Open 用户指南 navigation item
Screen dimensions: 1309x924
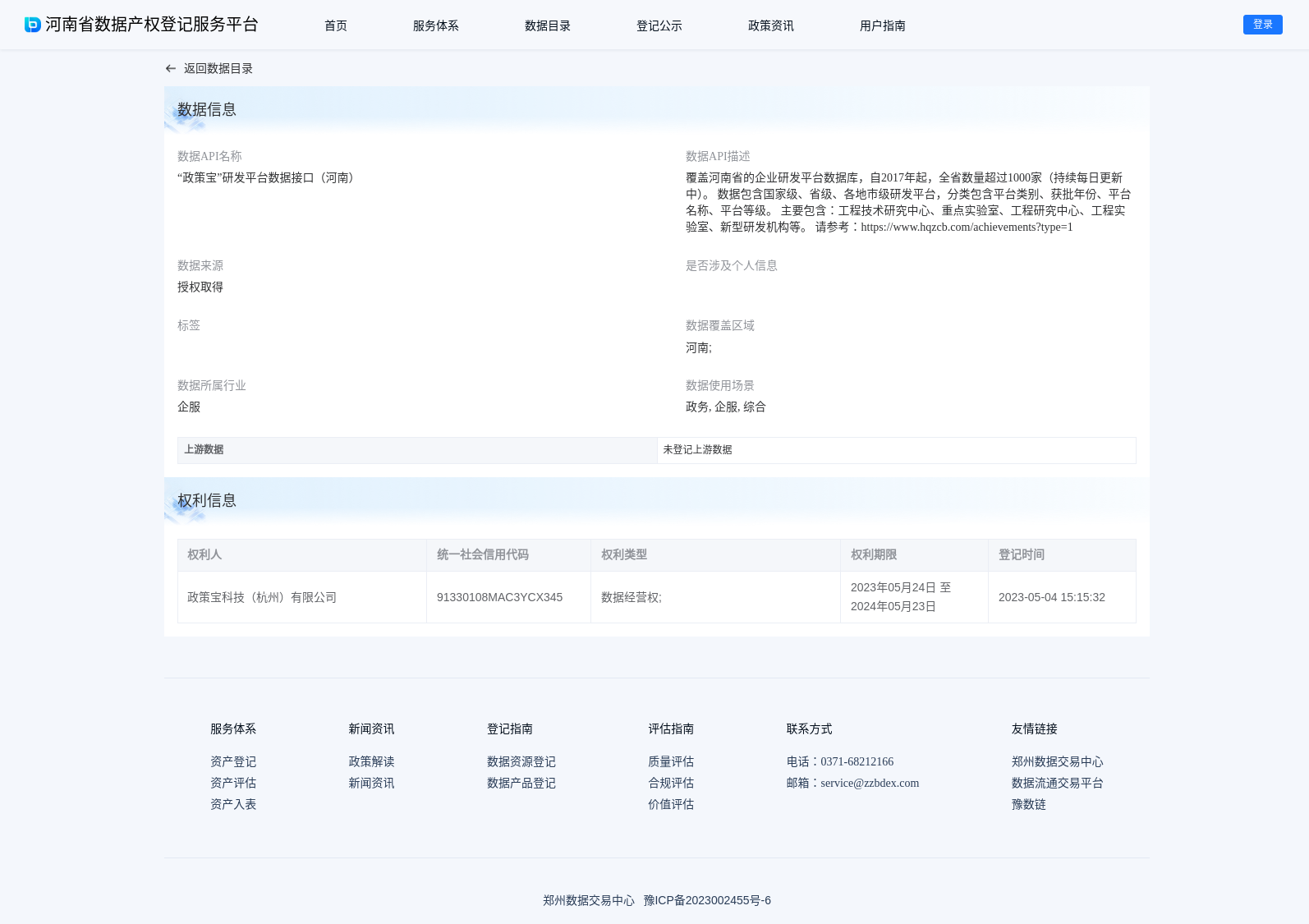coord(883,25)
